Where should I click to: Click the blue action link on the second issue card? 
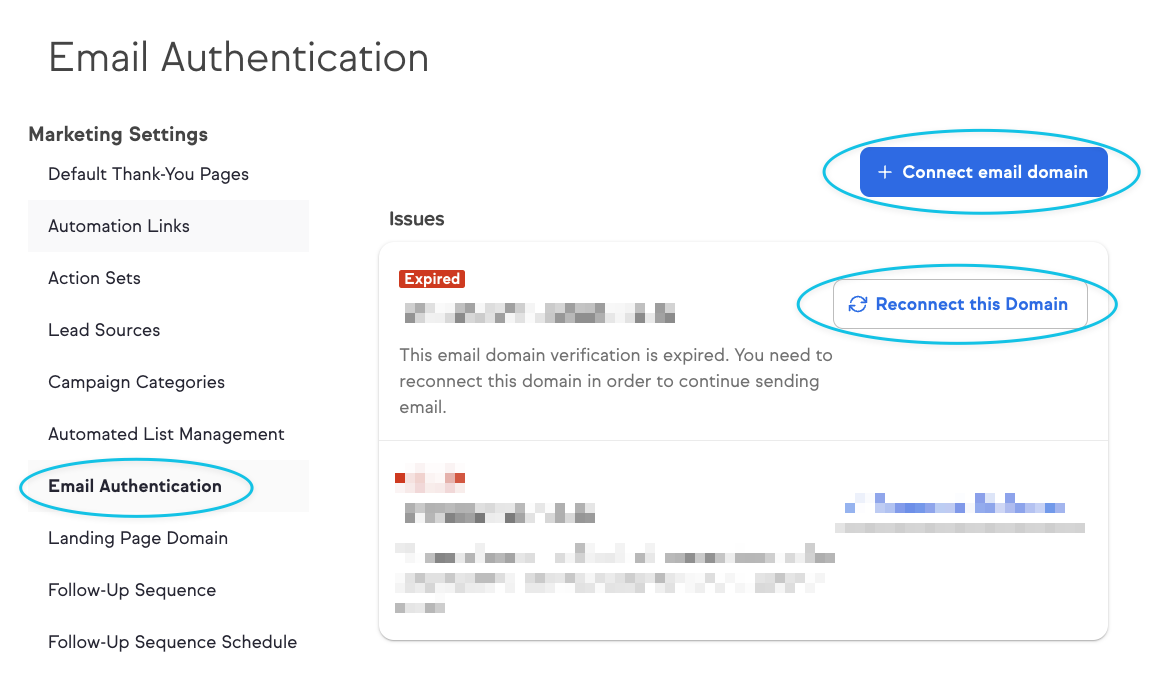[957, 505]
